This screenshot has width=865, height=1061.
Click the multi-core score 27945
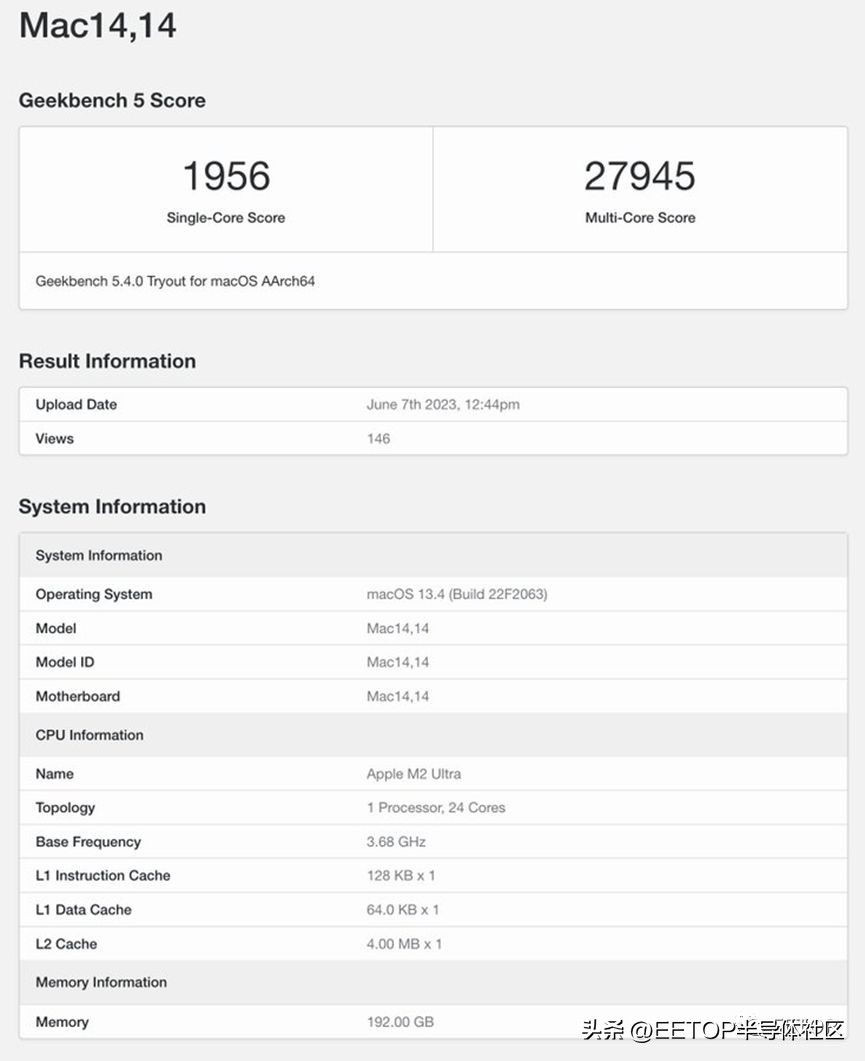pos(640,177)
